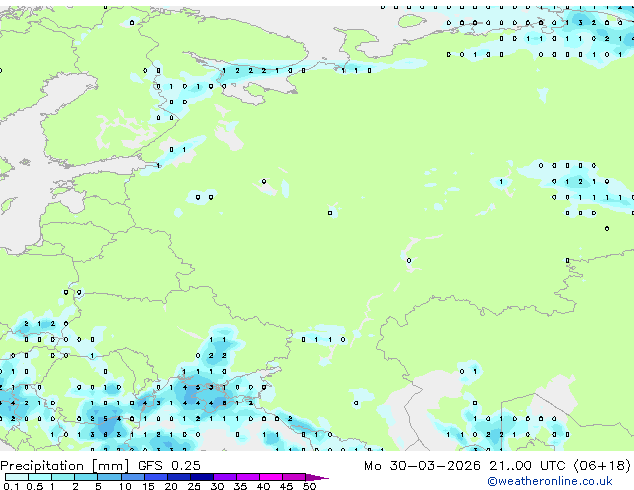Viewport: 634px width, 490px height.
Task: Click the 1–2 mm legend swatch
Action: click(x=63, y=477)
